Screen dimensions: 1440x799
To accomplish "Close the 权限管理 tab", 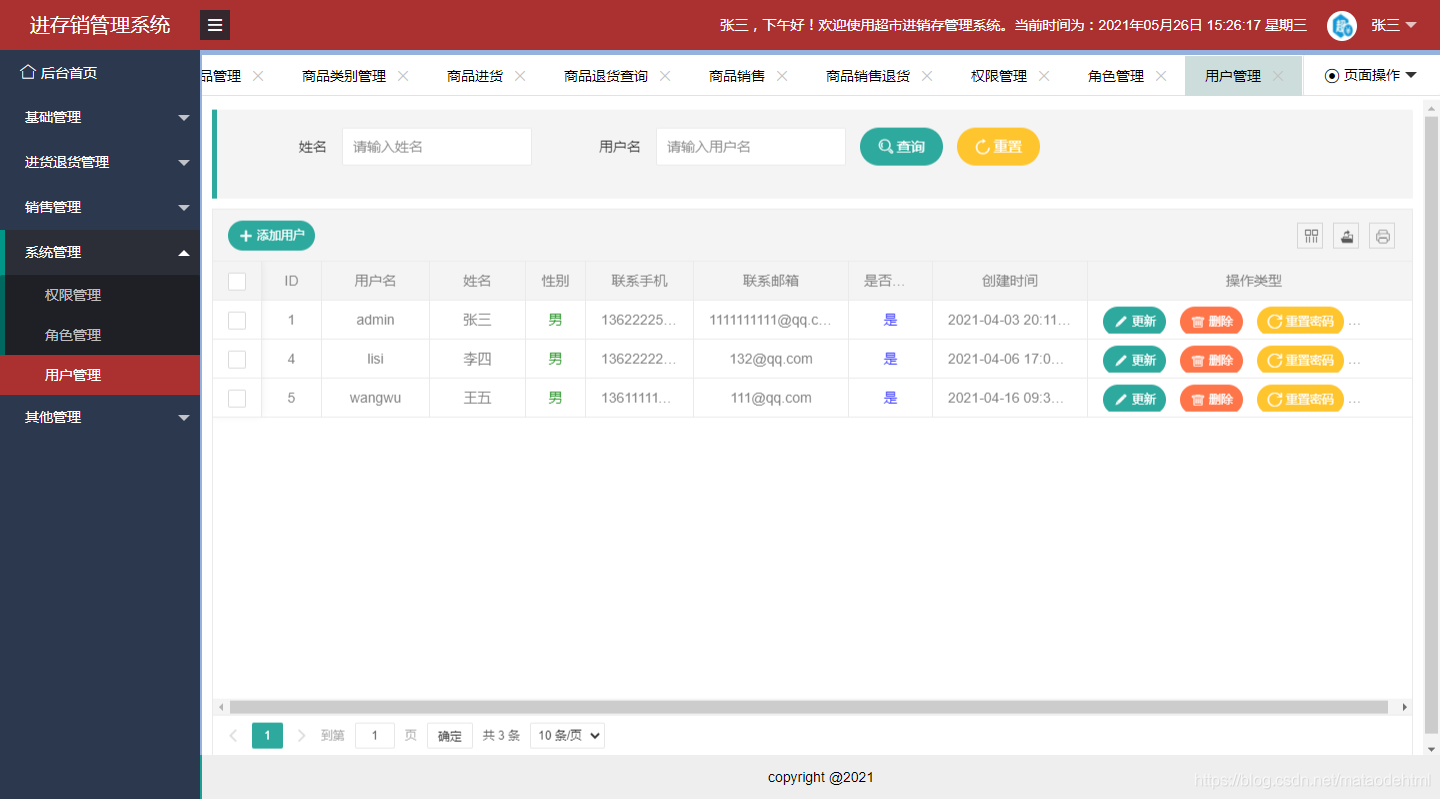I will (1044, 75).
